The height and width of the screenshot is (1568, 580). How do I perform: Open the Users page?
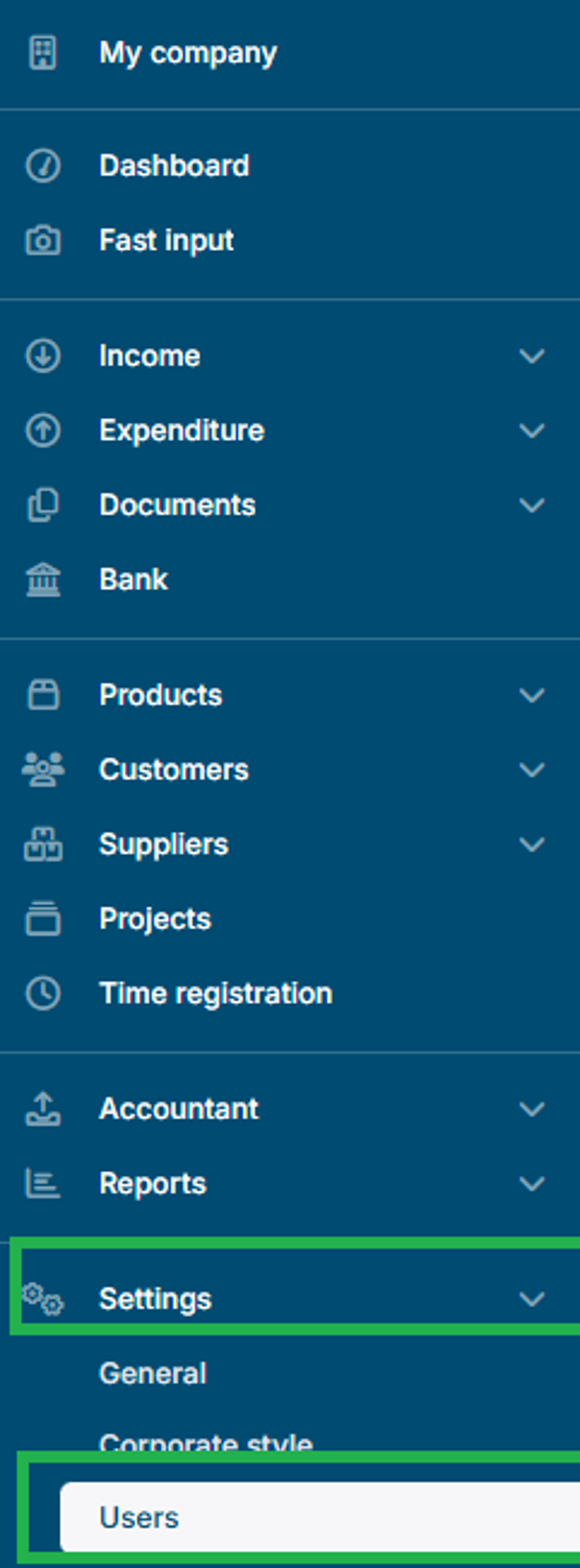click(140, 1517)
